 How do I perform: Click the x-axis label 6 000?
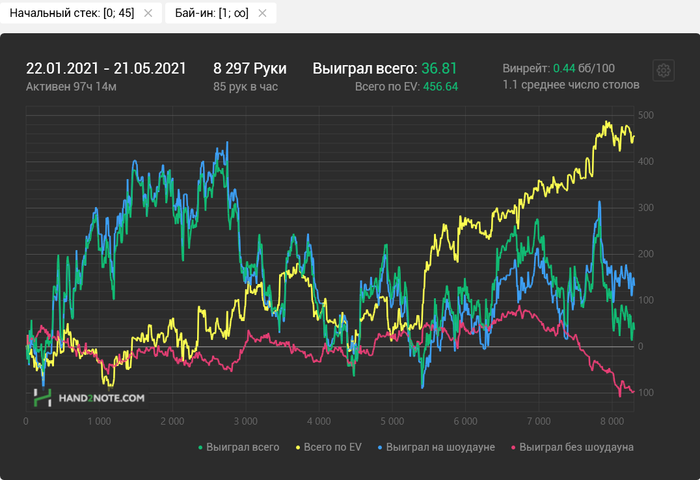[x=466, y=422]
